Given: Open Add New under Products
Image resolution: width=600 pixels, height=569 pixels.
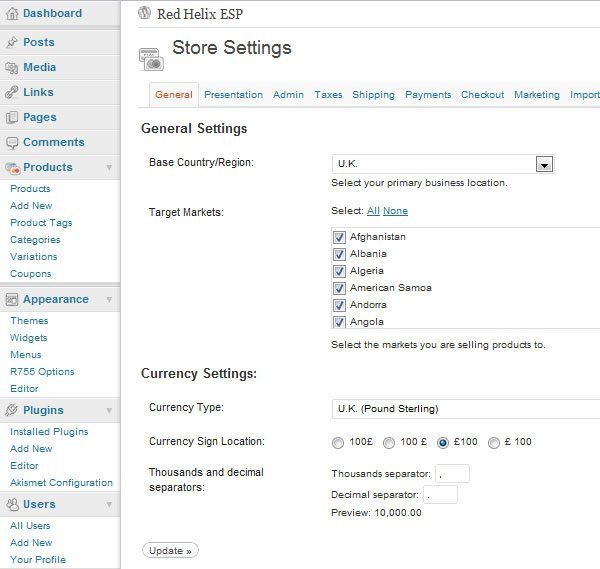Looking at the screenshot, I should (31, 206).
